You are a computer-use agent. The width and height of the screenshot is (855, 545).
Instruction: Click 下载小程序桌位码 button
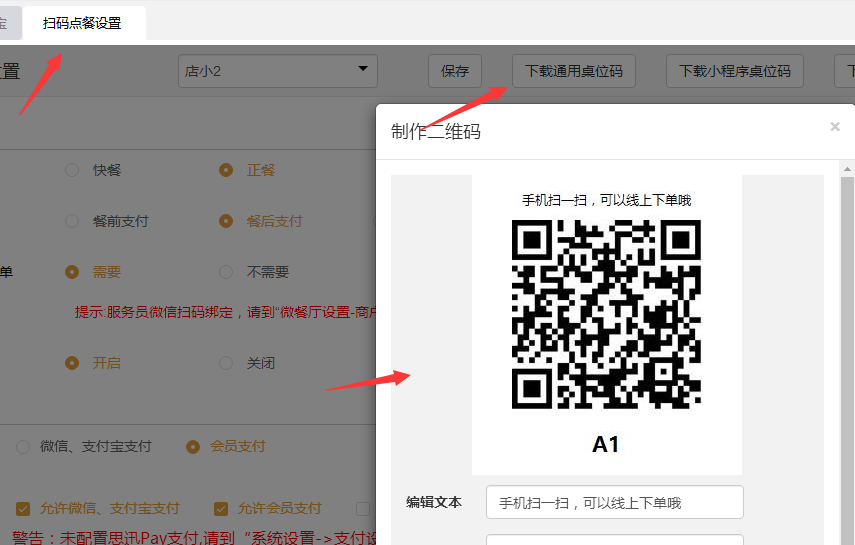(x=734, y=71)
